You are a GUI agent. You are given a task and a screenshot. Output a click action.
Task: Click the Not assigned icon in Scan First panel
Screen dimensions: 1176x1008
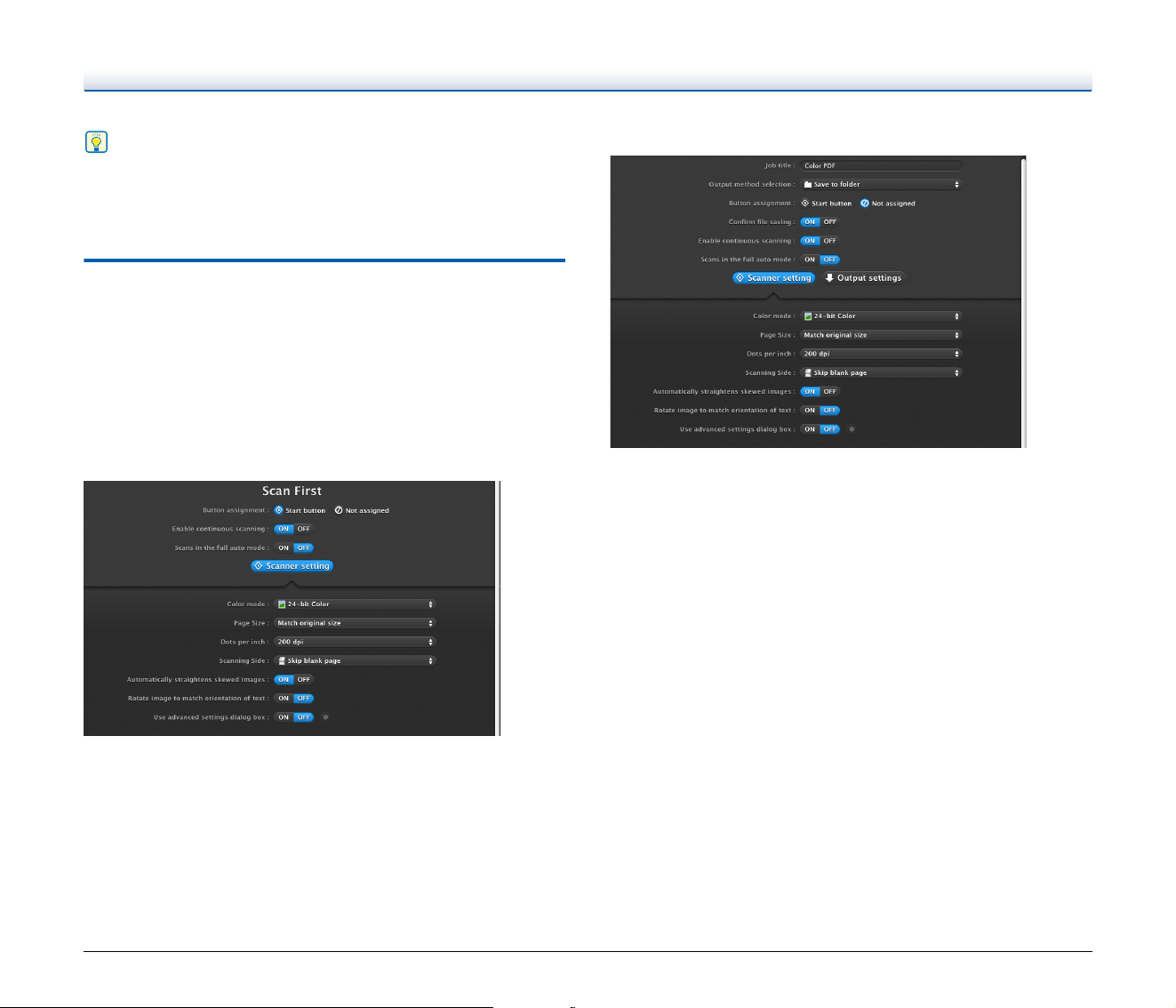pos(339,510)
